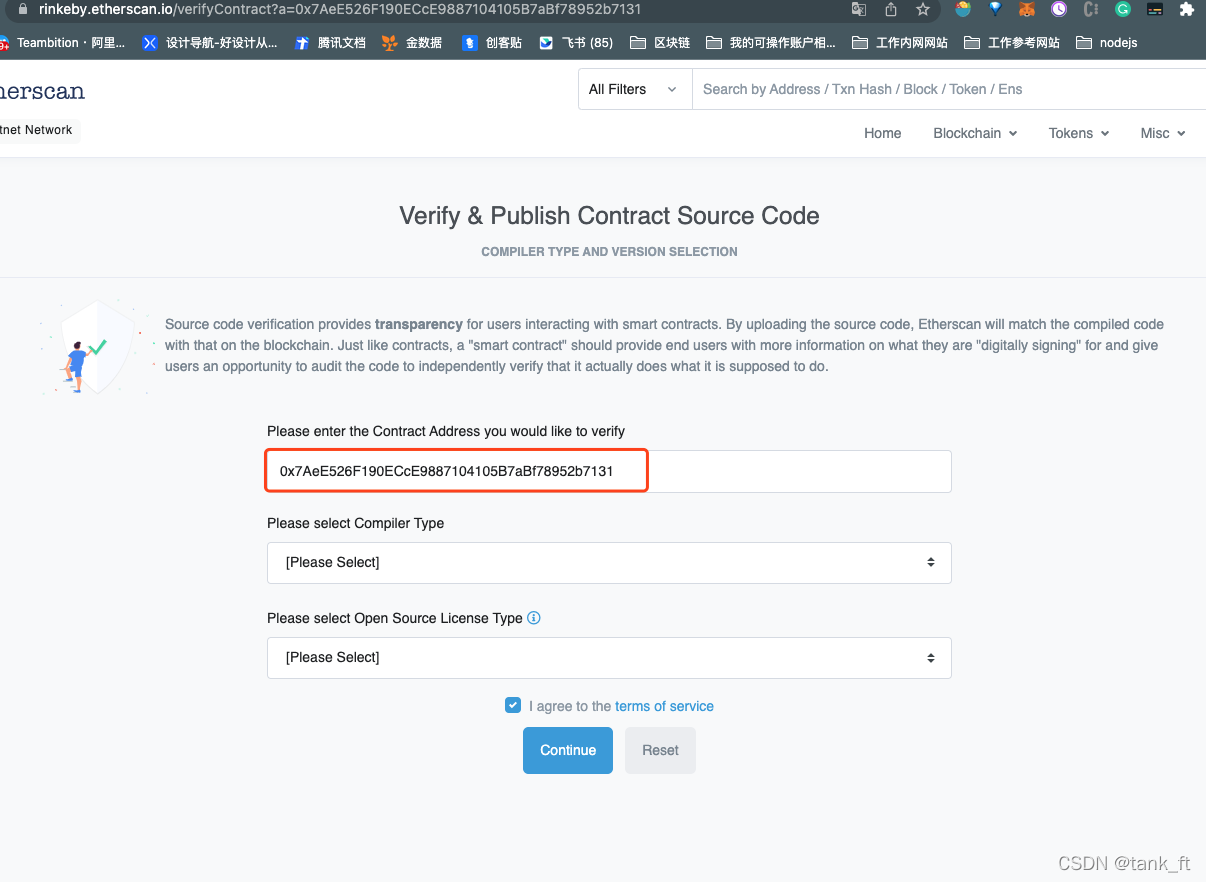Bookmark the page via the star icon
This screenshot has width=1206, height=882.
point(922,9)
